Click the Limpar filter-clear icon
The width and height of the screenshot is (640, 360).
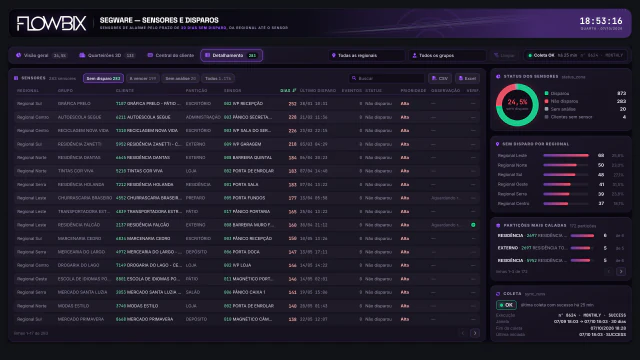496,56
